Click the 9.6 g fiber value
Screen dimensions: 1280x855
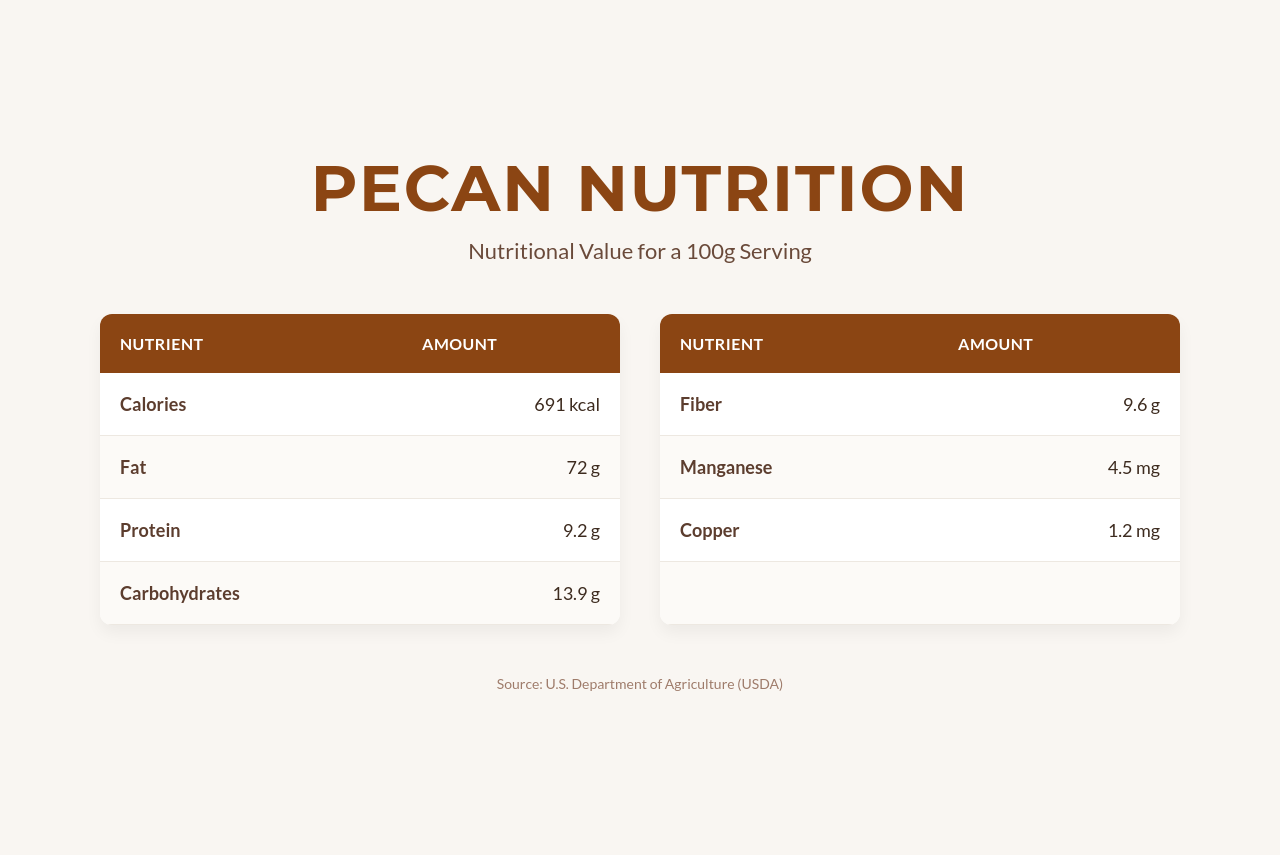[x=1141, y=405]
